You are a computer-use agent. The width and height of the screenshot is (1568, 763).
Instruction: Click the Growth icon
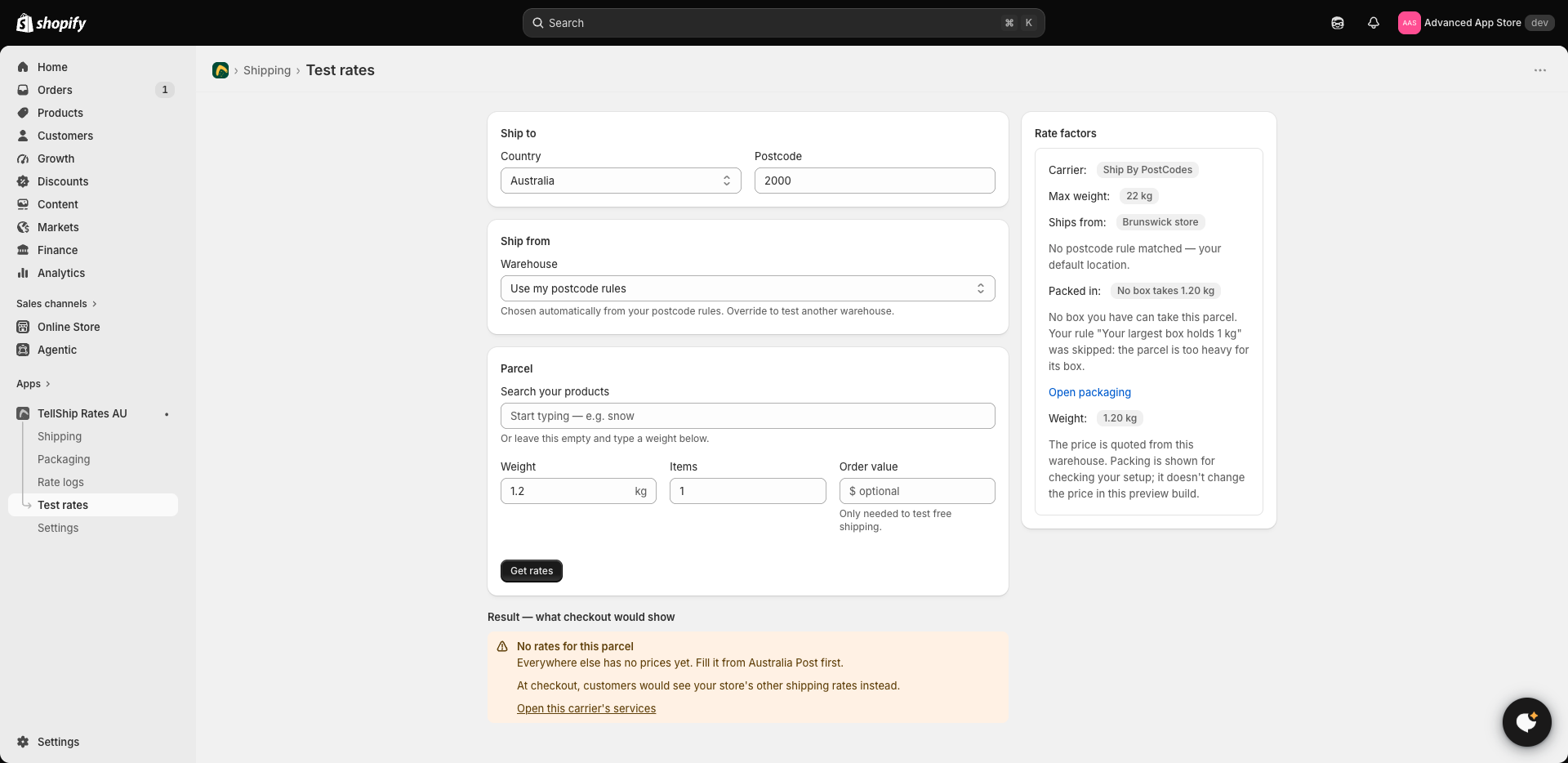(23, 158)
